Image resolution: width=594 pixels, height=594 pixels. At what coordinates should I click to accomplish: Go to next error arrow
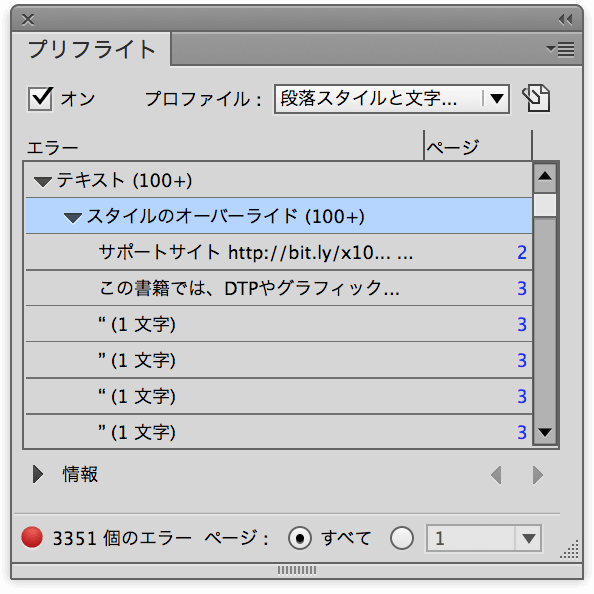[538, 475]
